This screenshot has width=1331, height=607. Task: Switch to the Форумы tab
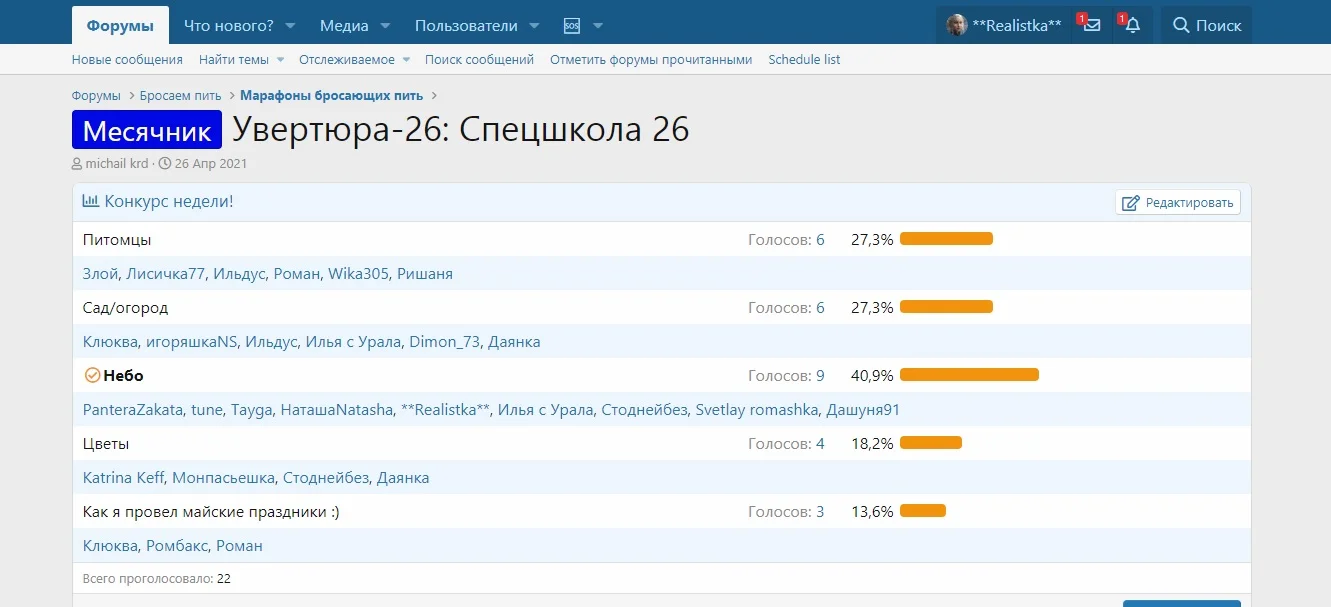click(119, 24)
